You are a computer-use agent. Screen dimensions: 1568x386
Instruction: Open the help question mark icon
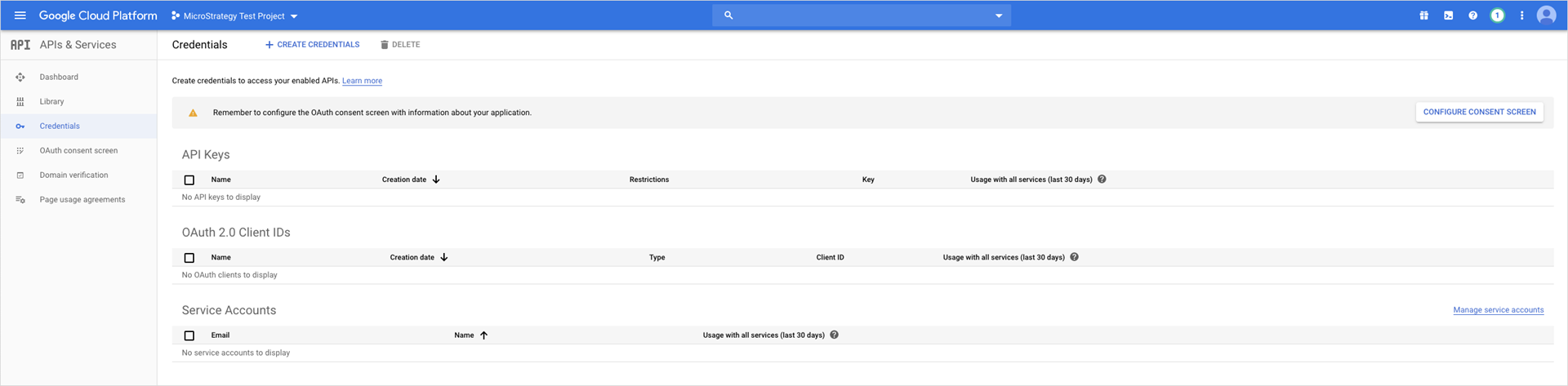[x=1472, y=16]
